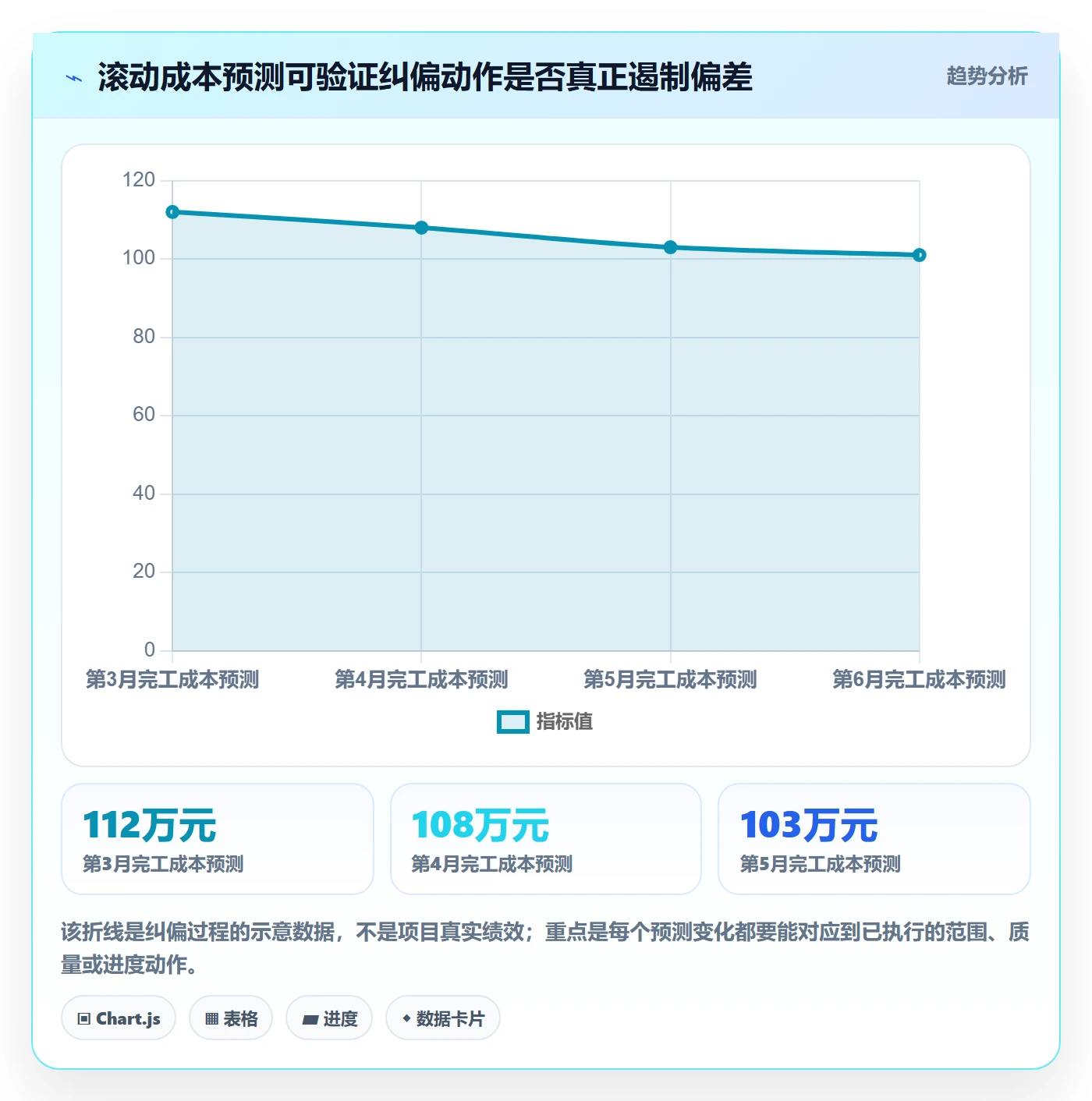The width and height of the screenshot is (1092, 1101).
Task: Click the 第3月完工成本预测 x-axis label
Action: tap(172, 679)
